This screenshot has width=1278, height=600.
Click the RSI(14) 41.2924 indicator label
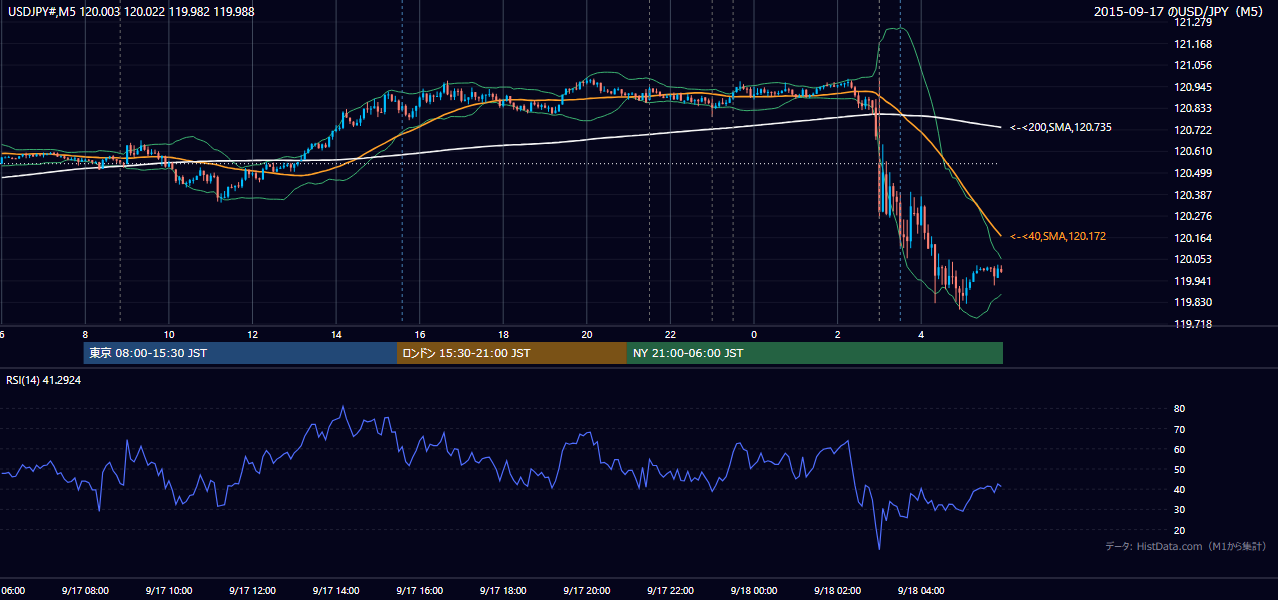click(x=42, y=380)
